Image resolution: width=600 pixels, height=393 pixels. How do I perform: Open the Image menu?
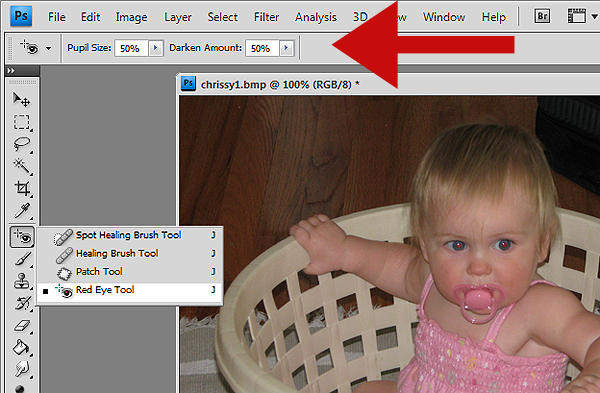(x=131, y=18)
